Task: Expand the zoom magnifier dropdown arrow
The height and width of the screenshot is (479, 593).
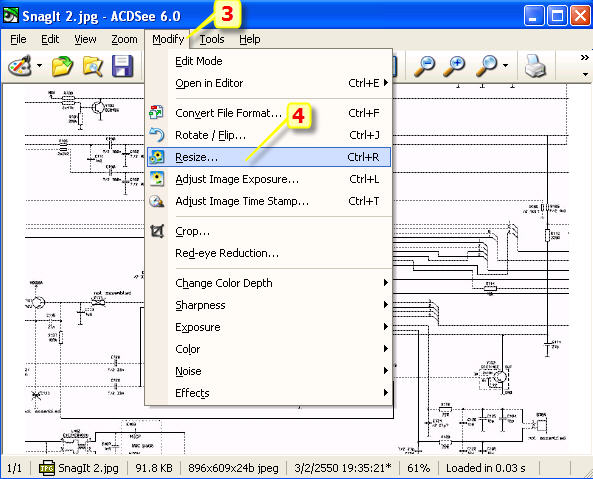Action: (506, 66)
